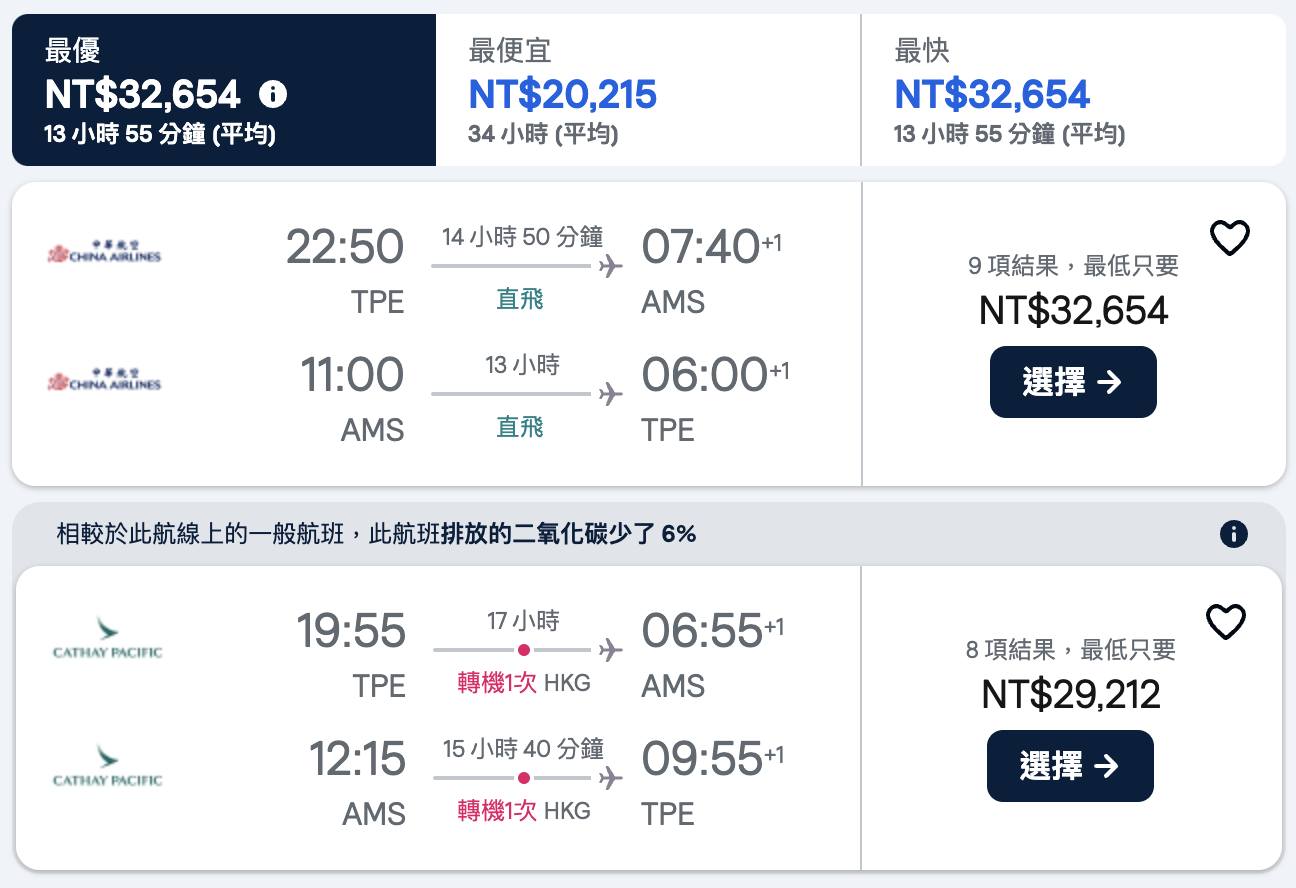Click the 9 項結果 text for China Airlines
This screenshot has width=1296, height=888.
(x=1073, y=266)
